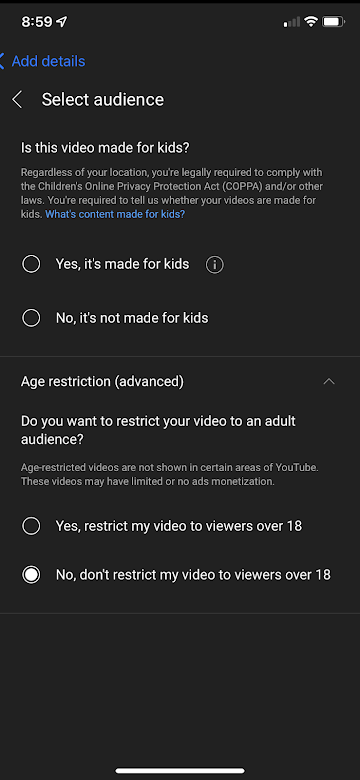The image size is (360, 780).
Task: Open info icon next to made for kids
Action: tap(215, 265)
